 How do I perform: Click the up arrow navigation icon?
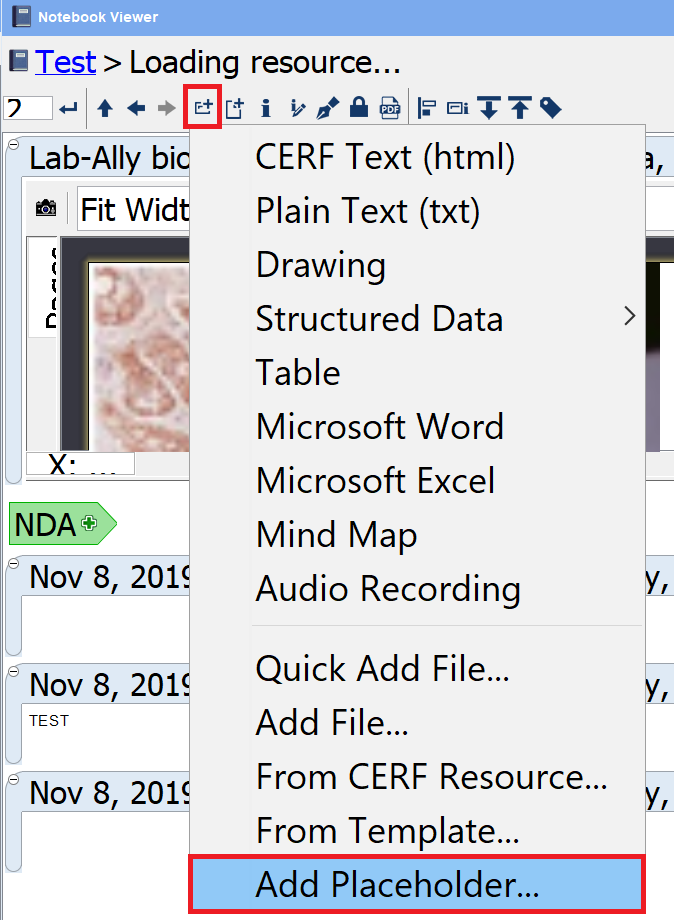click(105, 108)
